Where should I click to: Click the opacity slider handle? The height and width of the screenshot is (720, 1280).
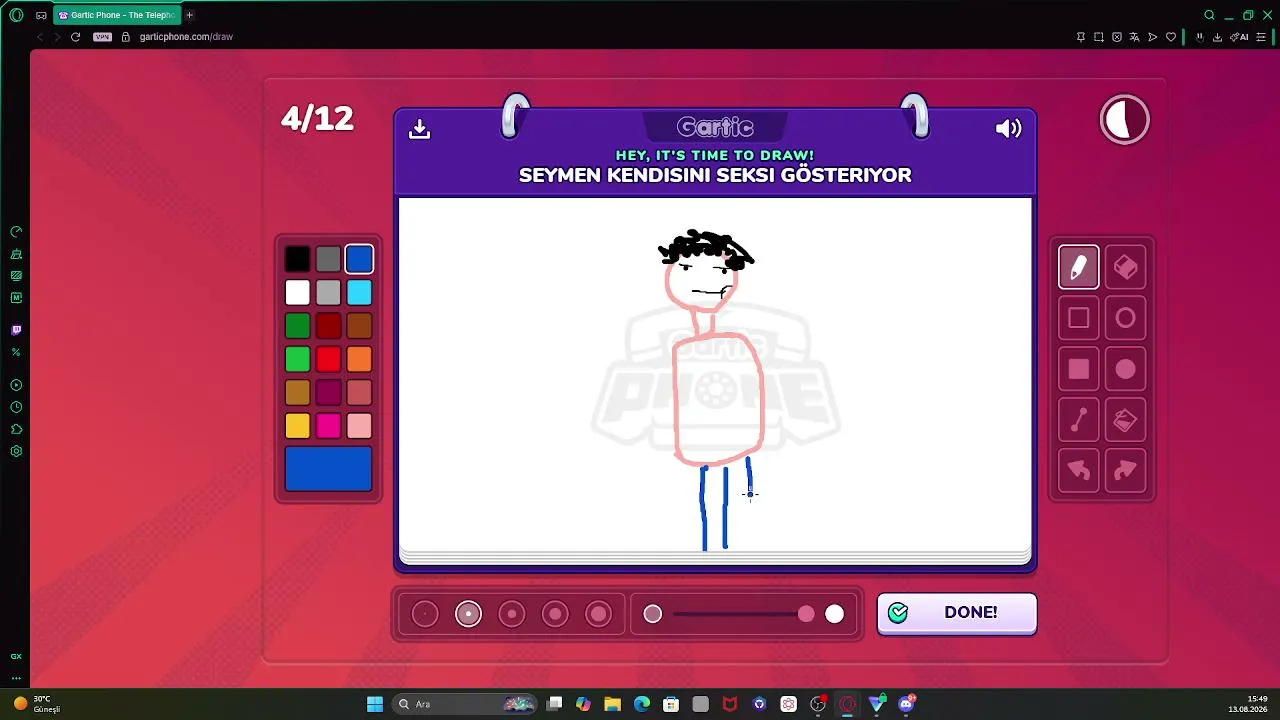(x=806, y=614)
